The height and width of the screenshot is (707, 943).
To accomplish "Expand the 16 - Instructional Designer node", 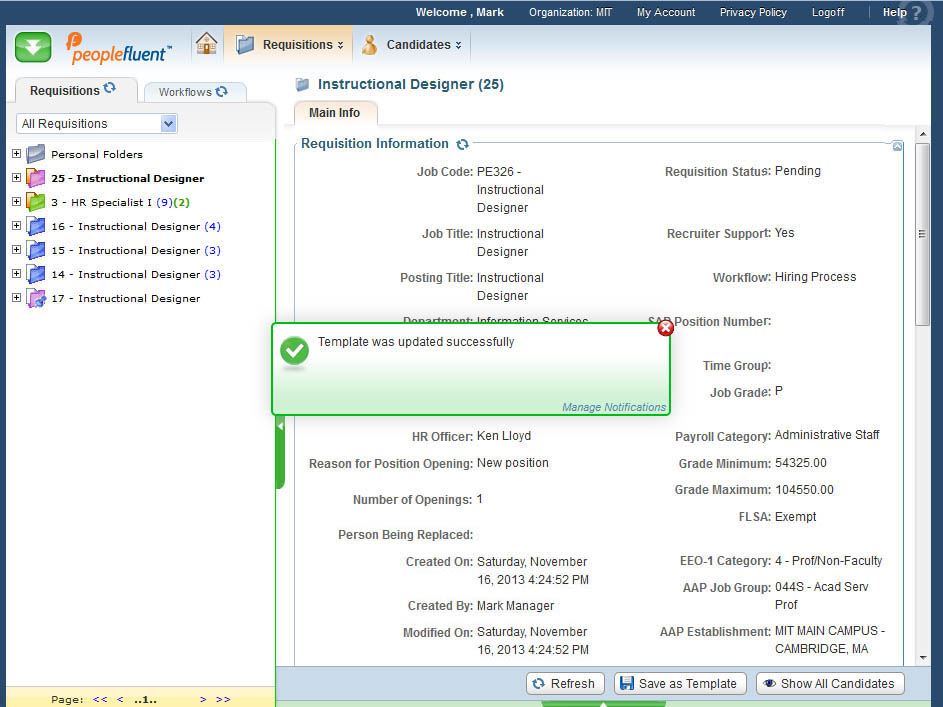I will (x=16, y=226).
